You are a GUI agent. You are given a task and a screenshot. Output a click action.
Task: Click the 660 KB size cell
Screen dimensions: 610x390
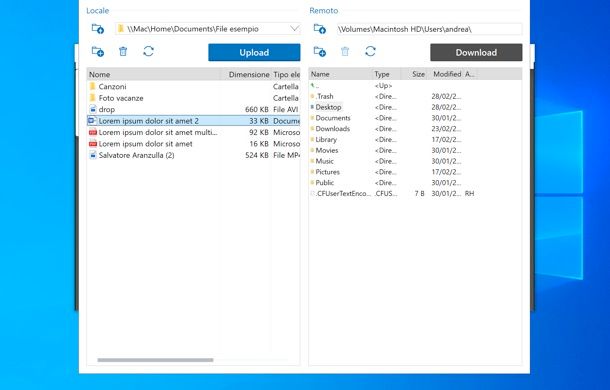257,109
